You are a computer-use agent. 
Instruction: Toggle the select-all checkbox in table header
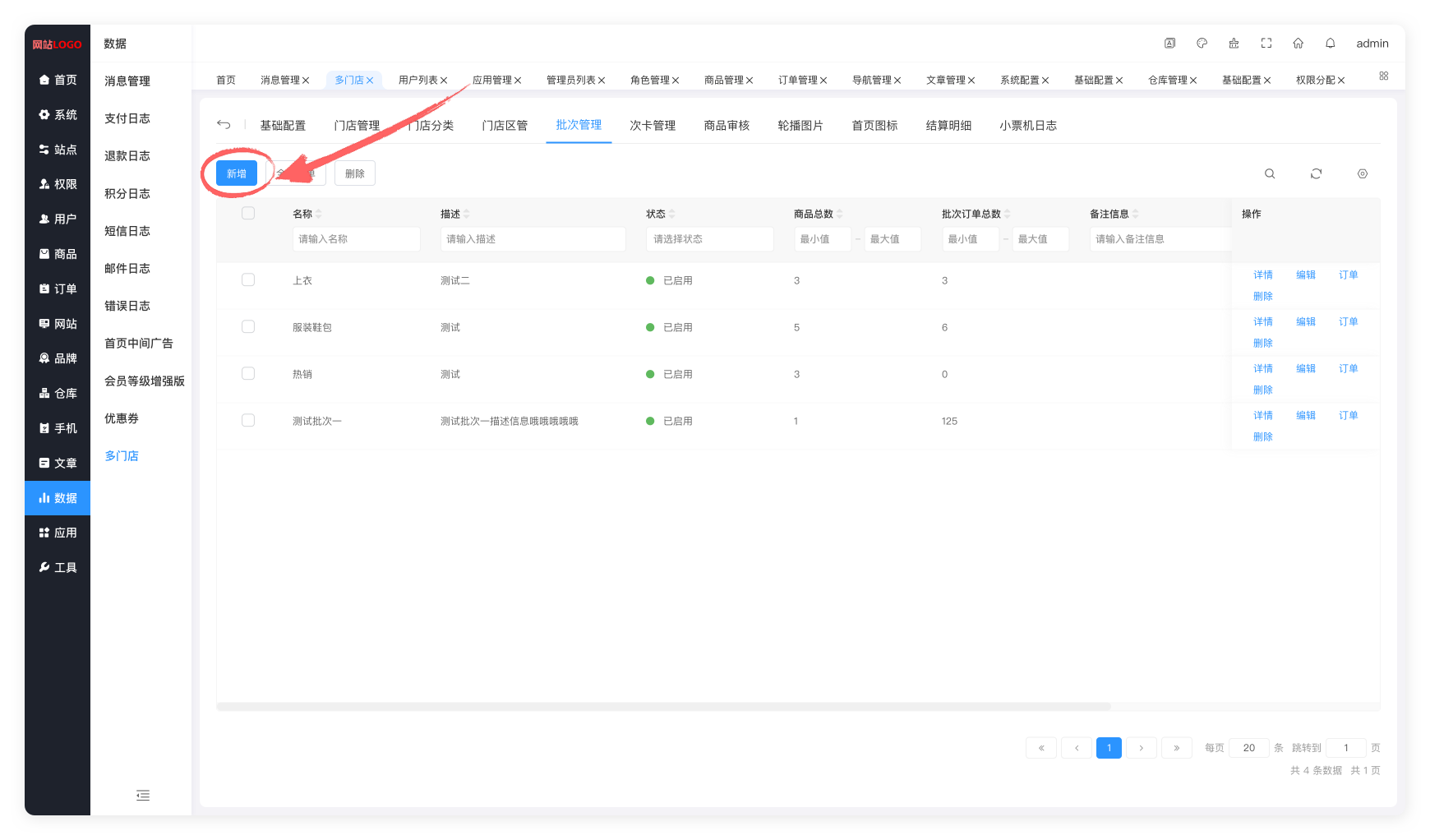tap(248, 214)
